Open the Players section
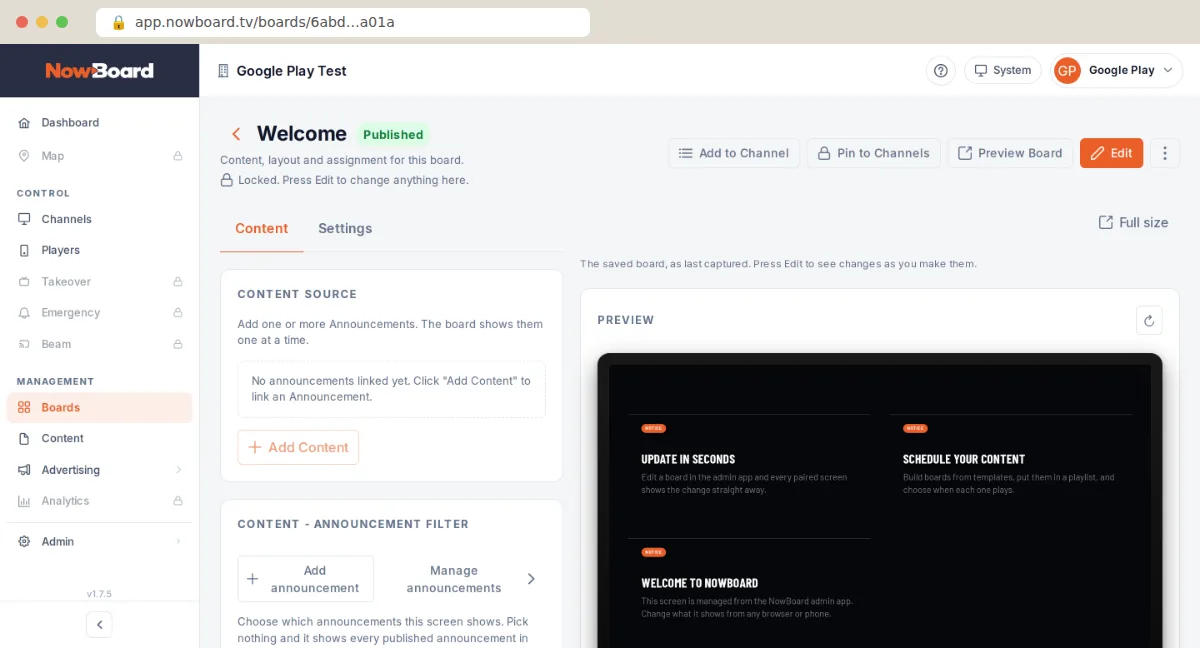 [99, 250]
